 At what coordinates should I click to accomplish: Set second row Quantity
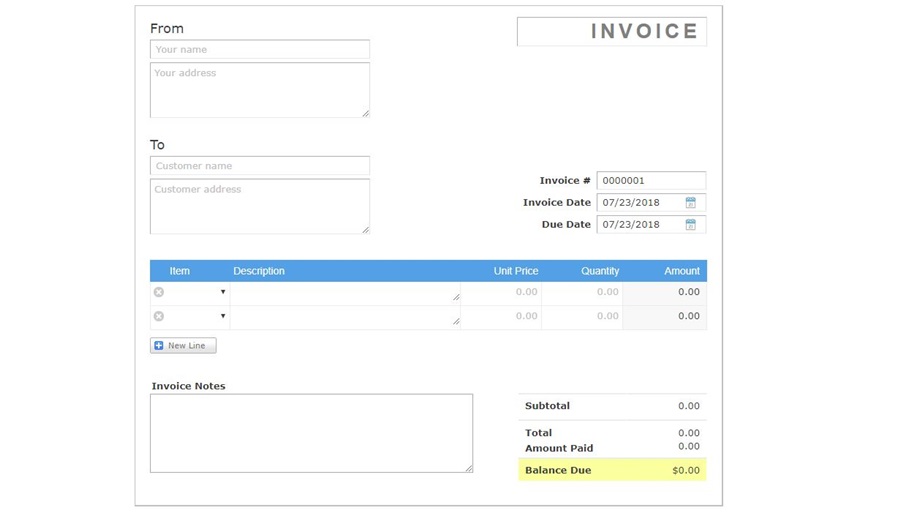582,316
